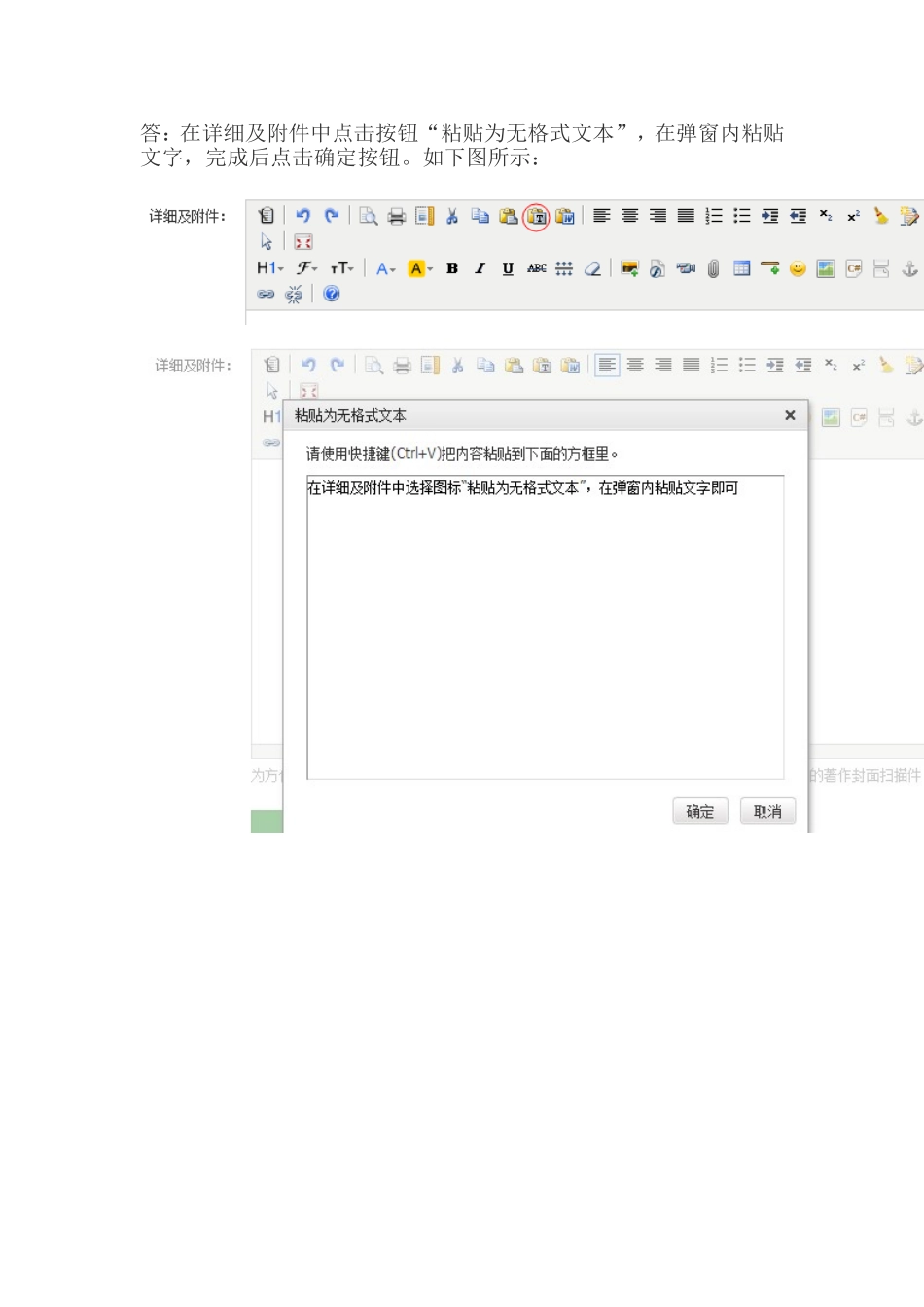Click the Paste clipboard icon in the undimmed toolbar
The width and height of the screenshot is (924, 1307).
click(509, 216)
